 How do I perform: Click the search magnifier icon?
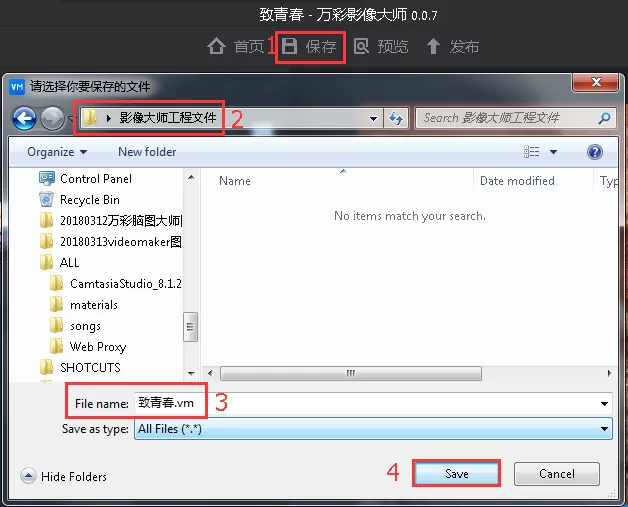coord(604,118)
